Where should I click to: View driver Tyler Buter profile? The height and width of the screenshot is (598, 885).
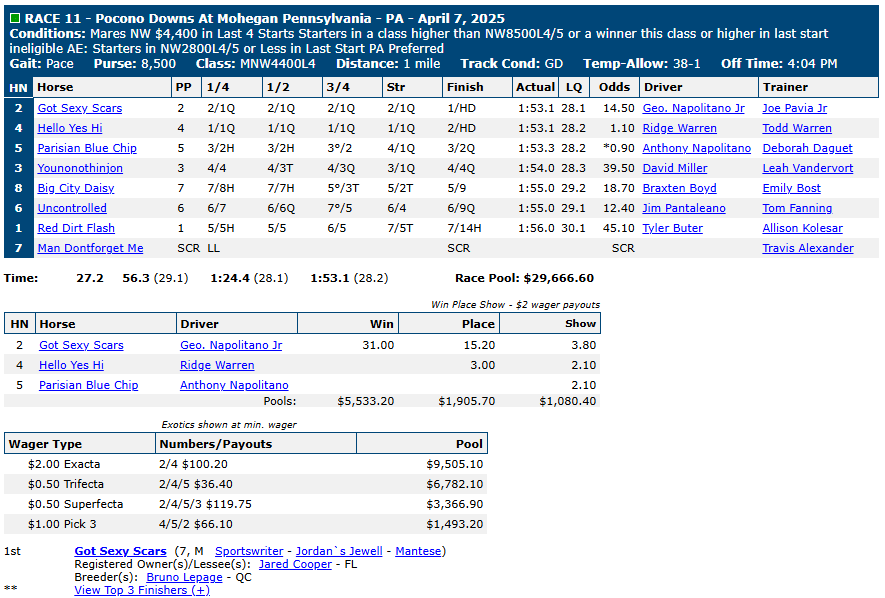(673, 228)
